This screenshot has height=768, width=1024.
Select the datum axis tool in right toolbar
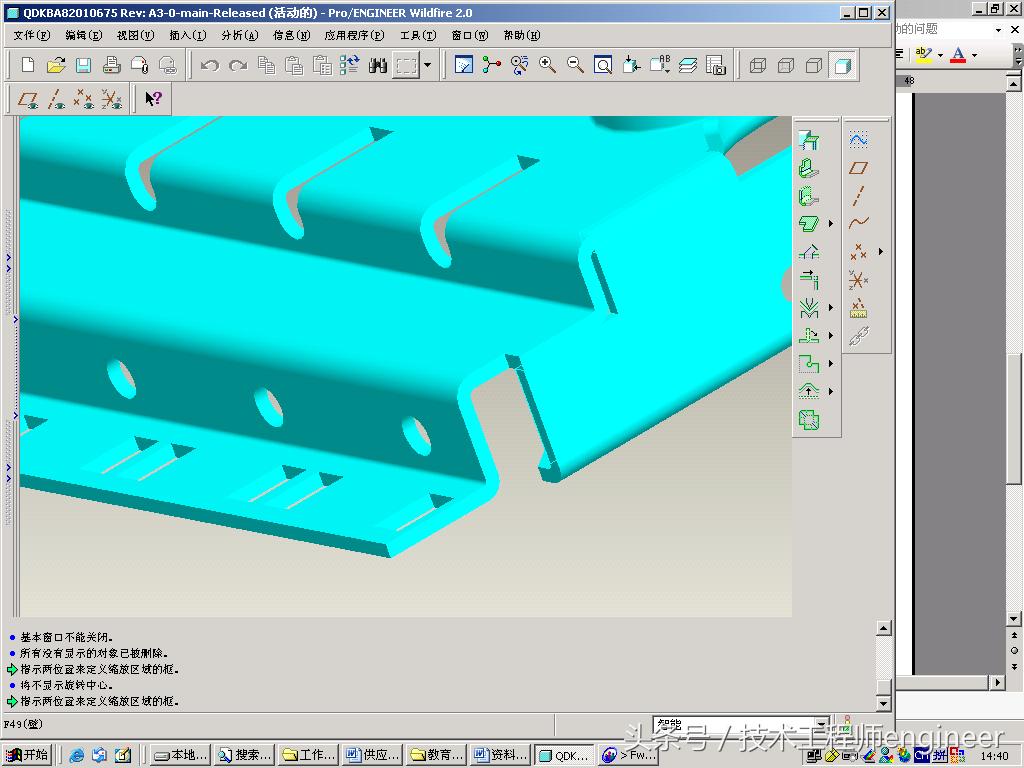[x=858, y=196]
